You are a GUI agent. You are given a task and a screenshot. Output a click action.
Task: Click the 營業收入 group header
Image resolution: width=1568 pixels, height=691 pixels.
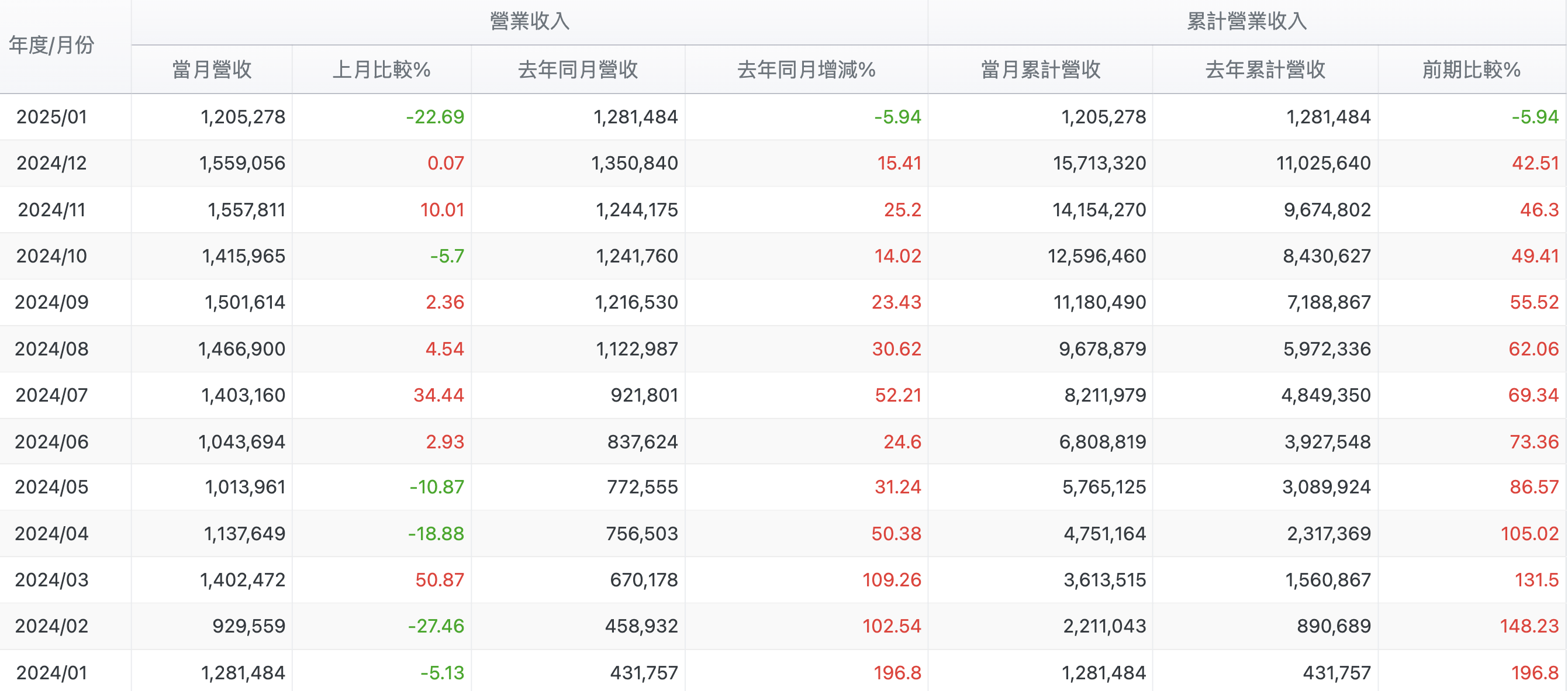pos(530,21)
